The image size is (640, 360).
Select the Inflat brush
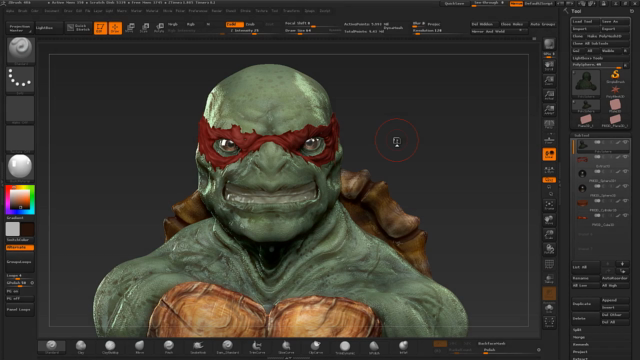point(403,347)
